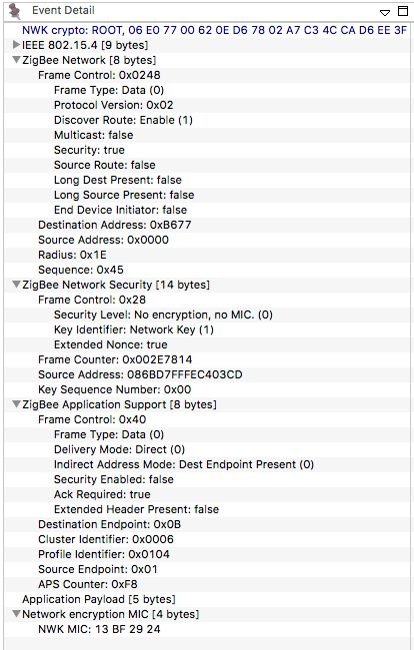This screenshot has width=414, height=650.
Task: Select the NWK crypto ROOT key line
Action: (214, 30)
